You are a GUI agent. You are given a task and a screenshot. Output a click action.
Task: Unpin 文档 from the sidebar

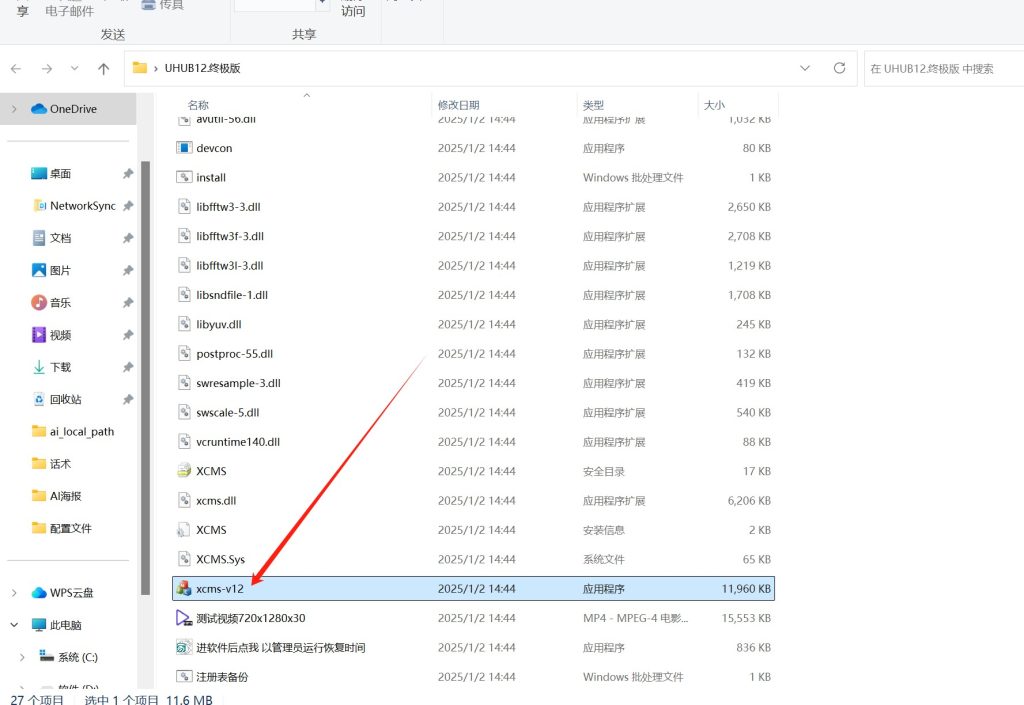coord(128,238)
